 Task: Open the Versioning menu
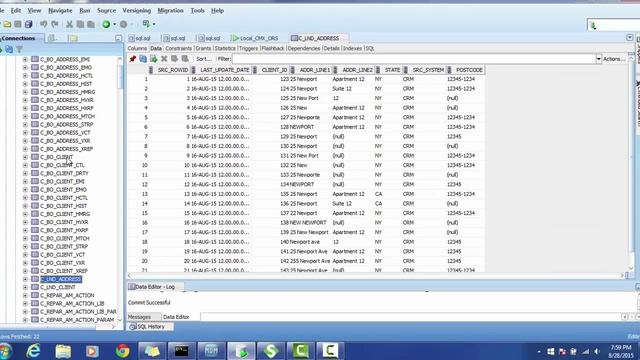(137, 11)
